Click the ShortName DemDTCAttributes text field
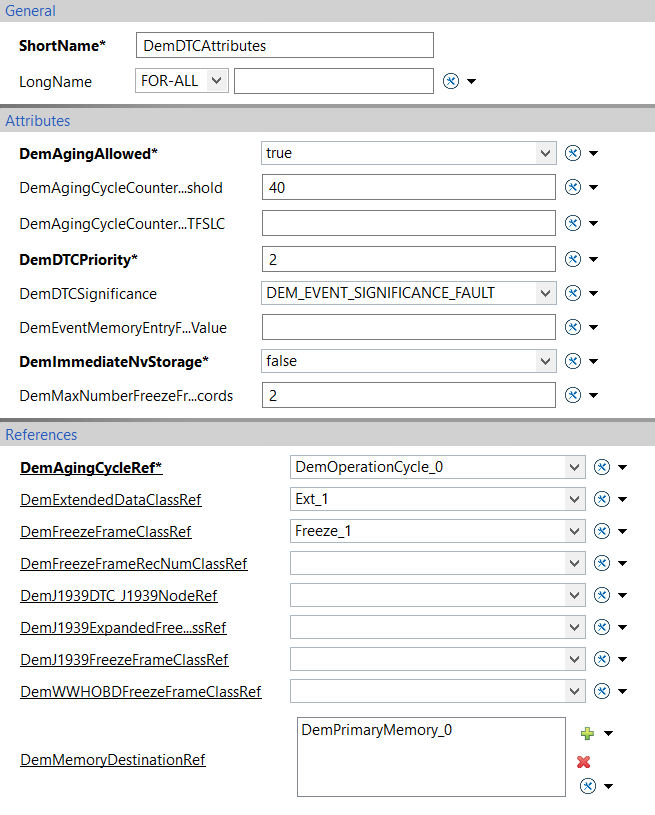Viewport: 655px width, 815px height. click(x=285, y=45)
